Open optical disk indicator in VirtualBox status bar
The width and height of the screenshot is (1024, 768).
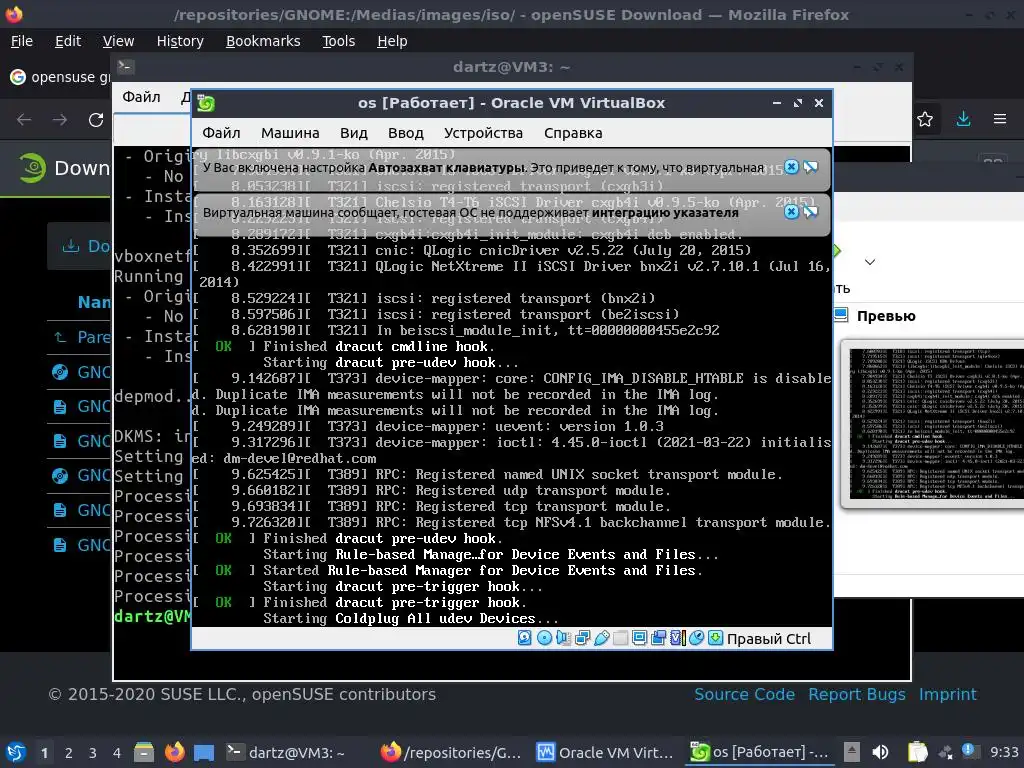pos(544,638)
